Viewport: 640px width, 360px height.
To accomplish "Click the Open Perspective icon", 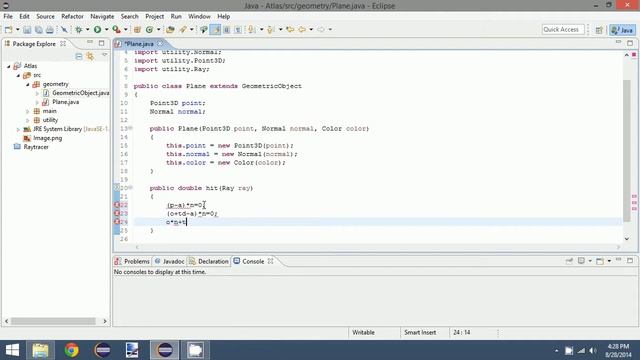I will (x=599, y=30).
